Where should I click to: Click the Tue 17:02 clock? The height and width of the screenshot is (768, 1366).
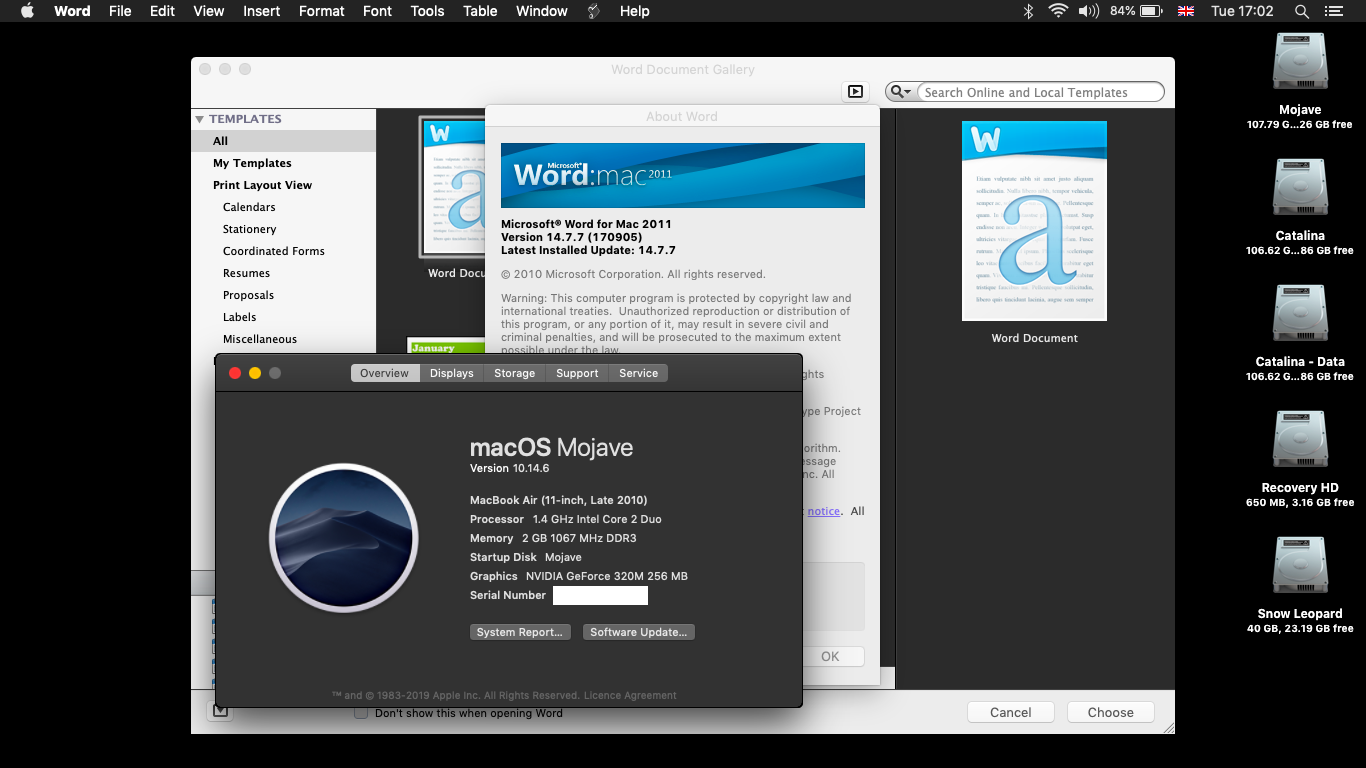click(x=1242, y=11)
